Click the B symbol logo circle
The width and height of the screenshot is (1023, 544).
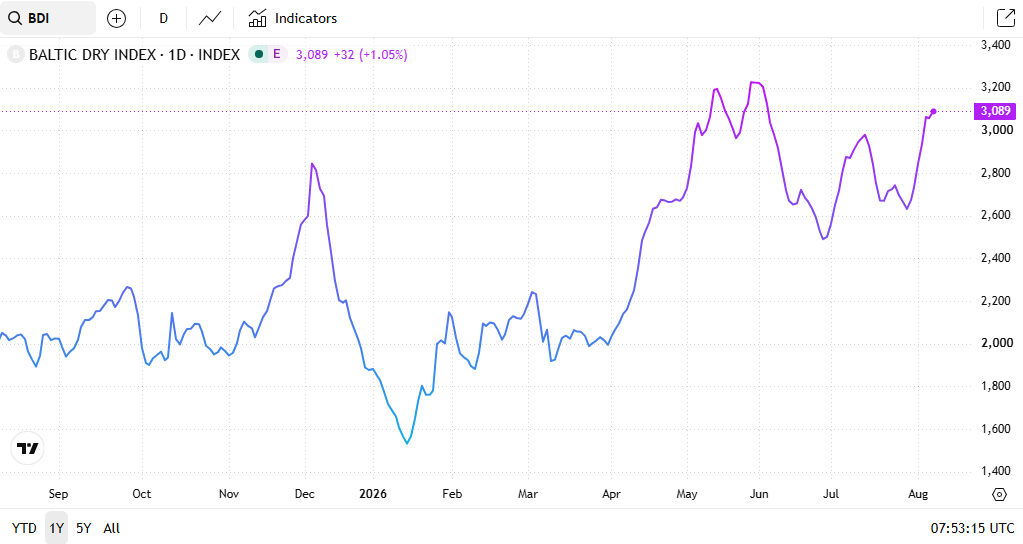tap(16, 55)
